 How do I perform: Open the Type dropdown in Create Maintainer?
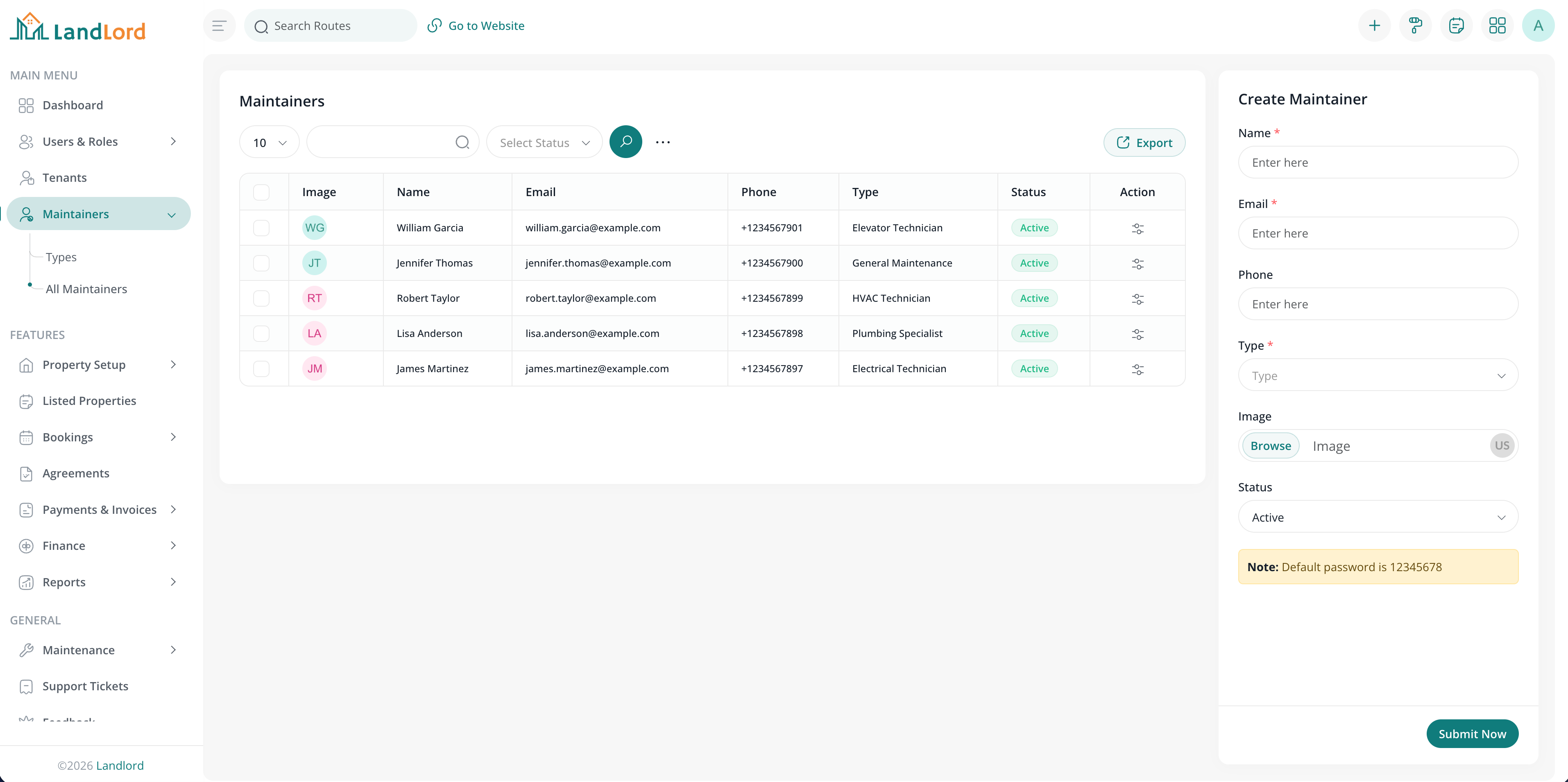tap(1378, 375)
